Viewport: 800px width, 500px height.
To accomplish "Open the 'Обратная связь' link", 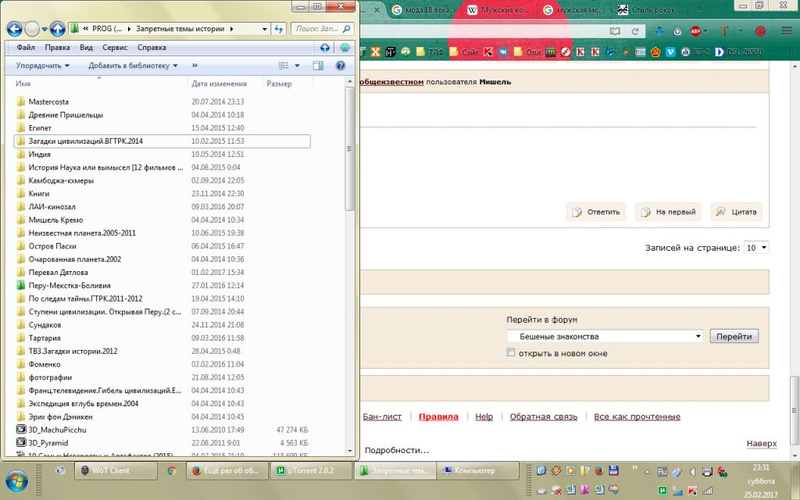I will pyautogui.click(x=542, y=416).
